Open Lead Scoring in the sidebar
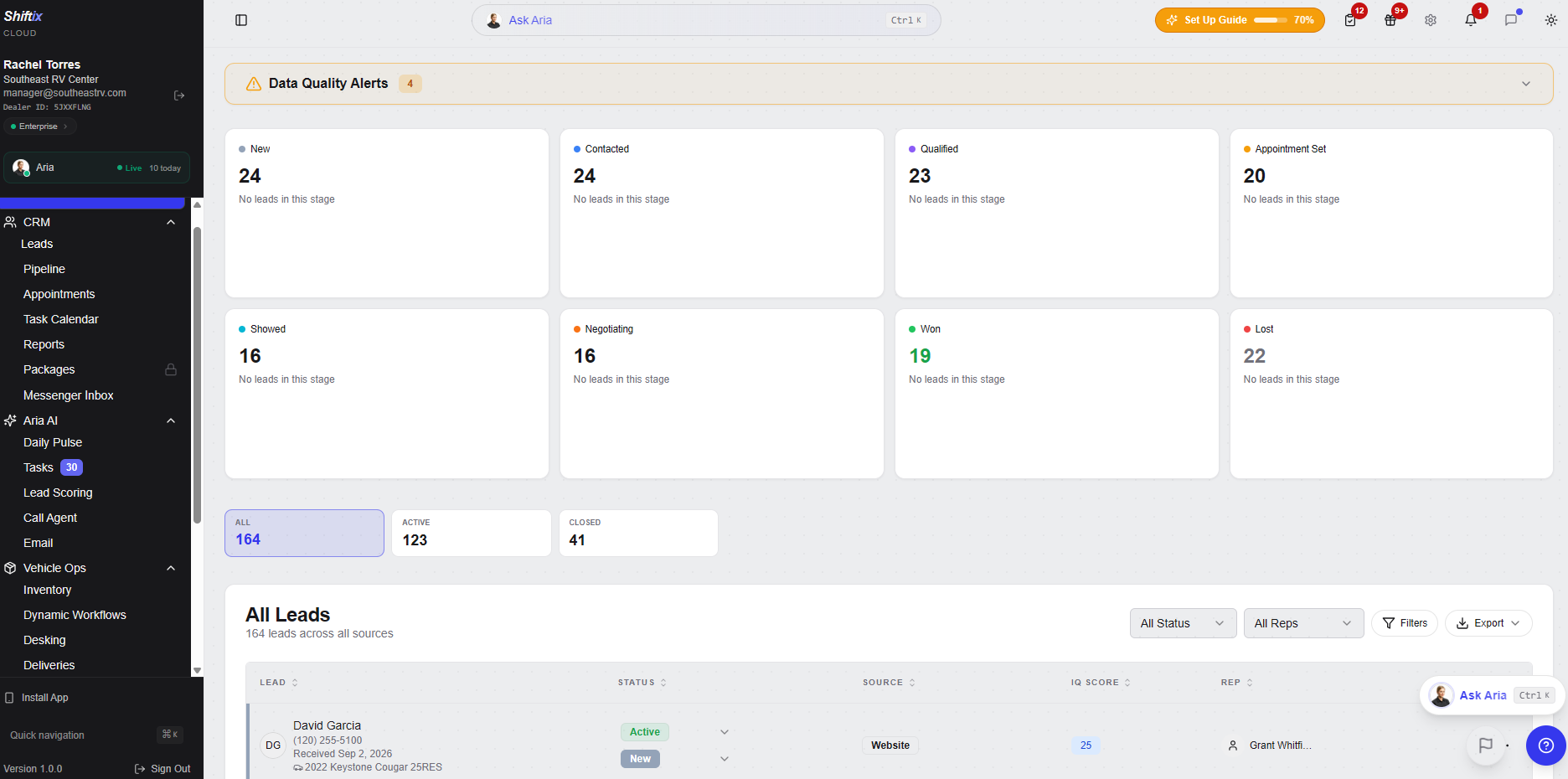The width and height of the screenshot is (1568, 779). click(x=58, y=493)
